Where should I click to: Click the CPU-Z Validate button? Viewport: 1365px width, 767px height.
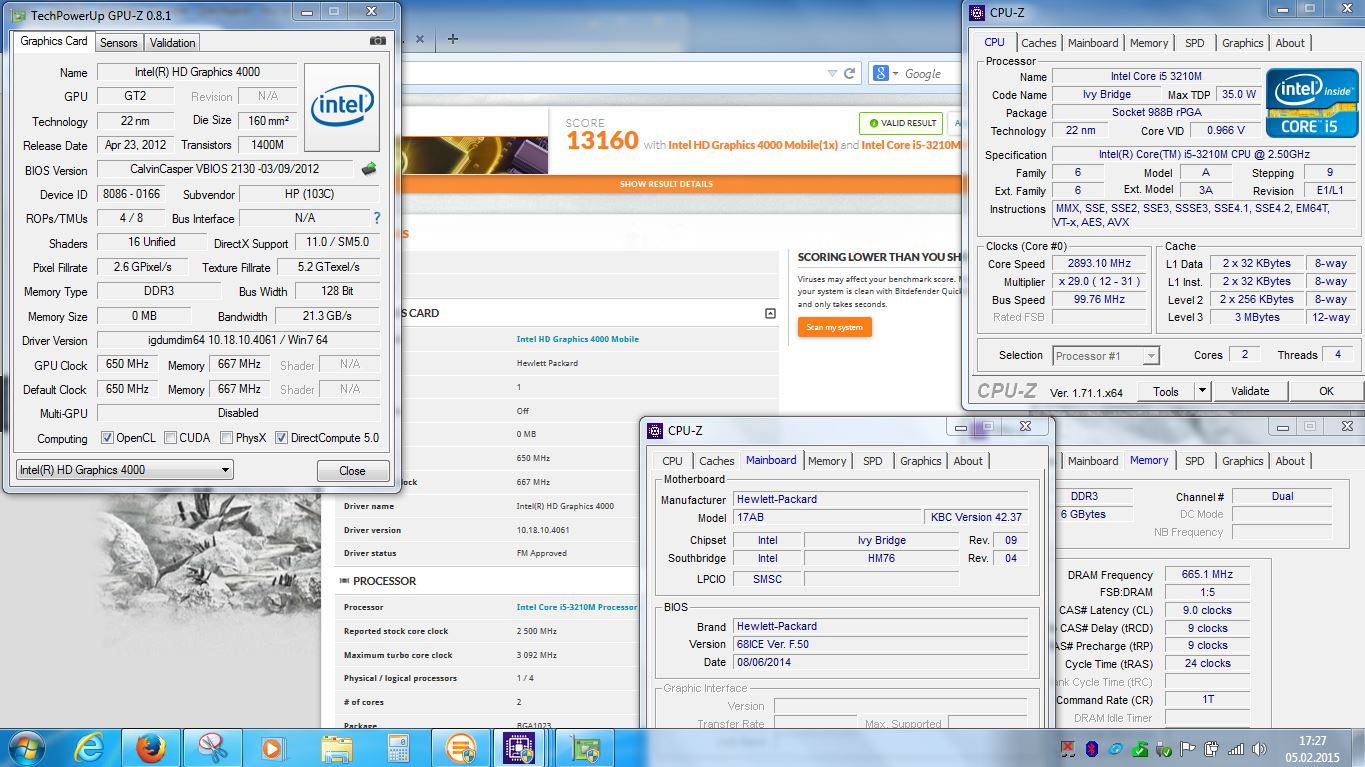coord(1250,391)
